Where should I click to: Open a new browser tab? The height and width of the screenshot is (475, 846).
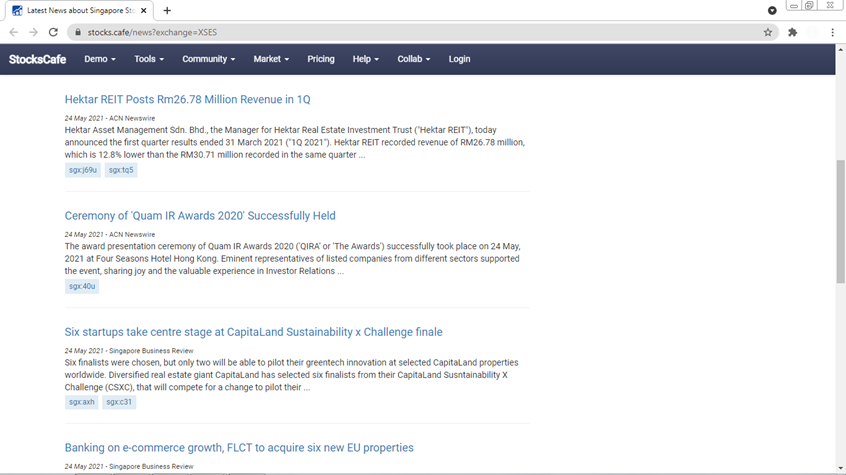click(167, 10)
